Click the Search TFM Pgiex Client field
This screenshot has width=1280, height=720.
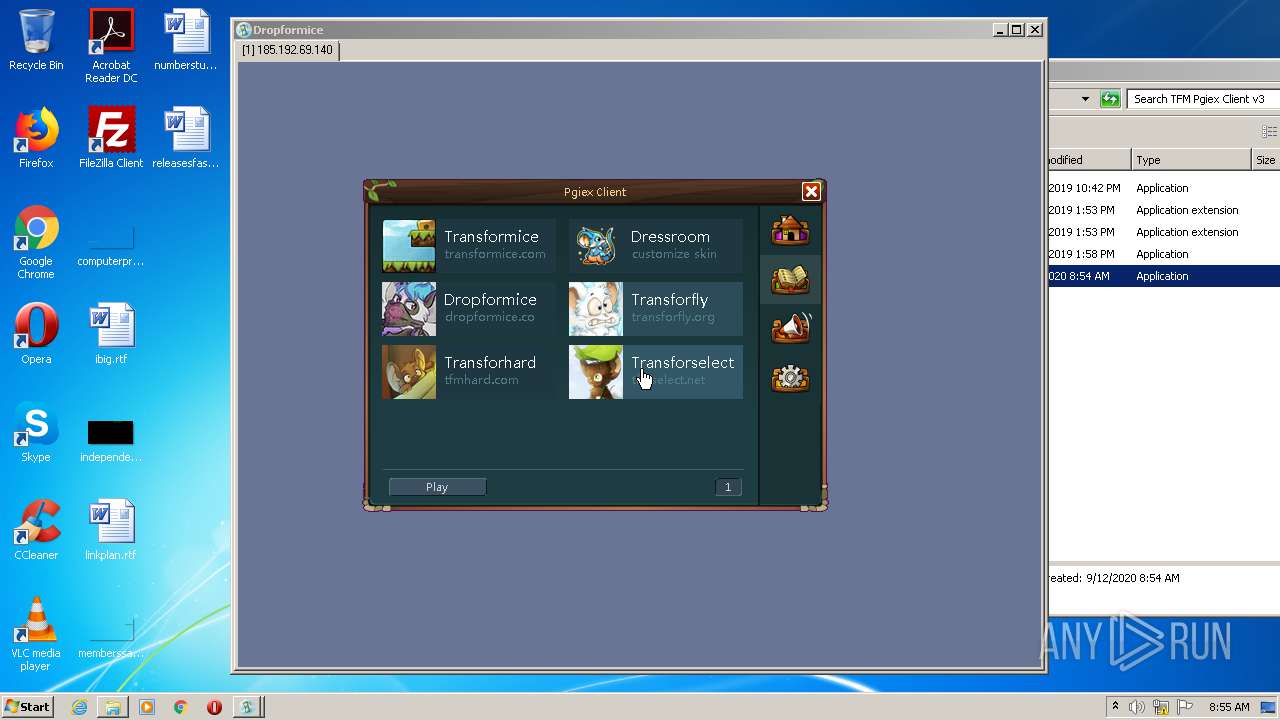pyautogui.click(x=1203, y=99)
